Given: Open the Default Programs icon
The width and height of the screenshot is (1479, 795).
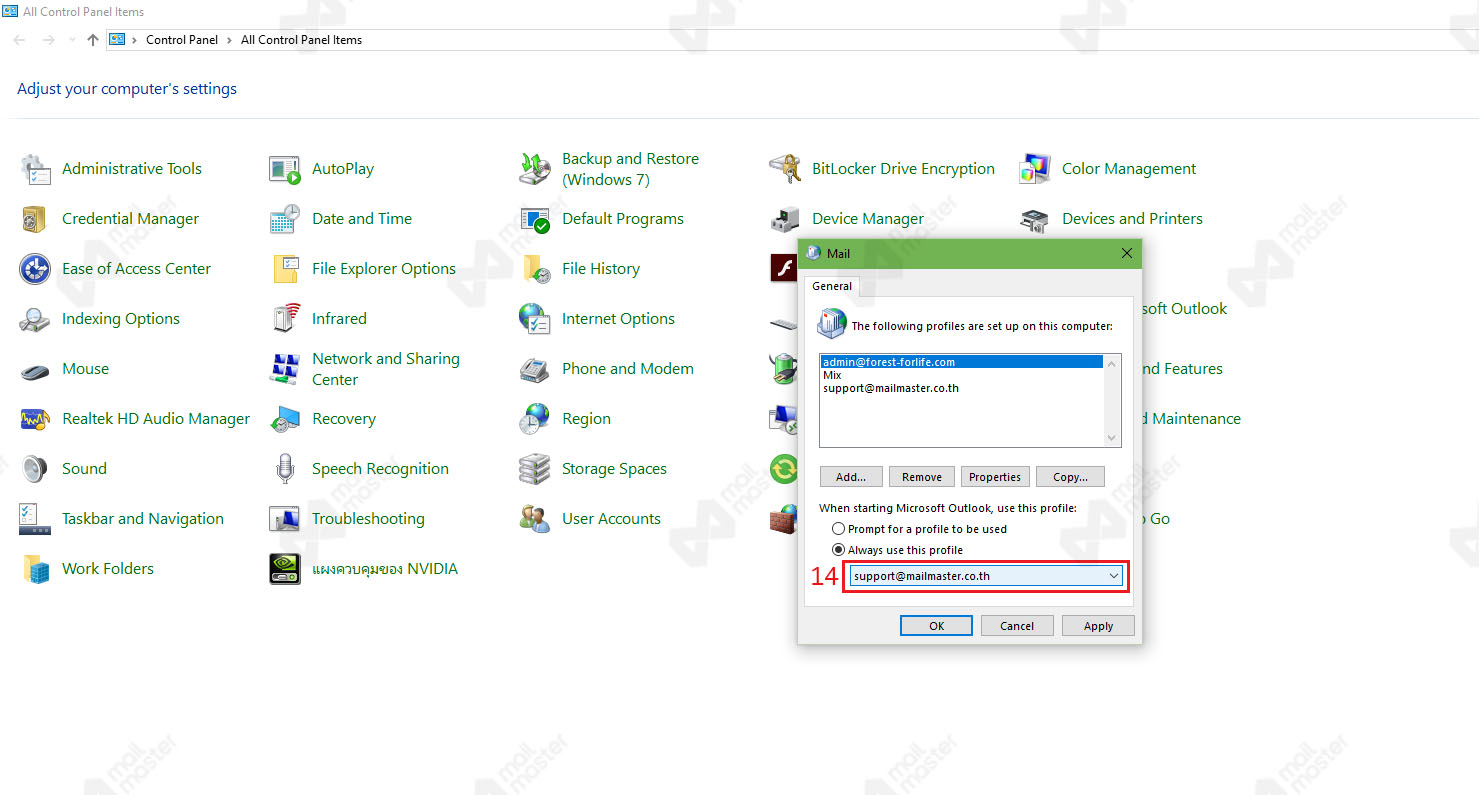Looking at the screenshot, I should pos(535,219).
